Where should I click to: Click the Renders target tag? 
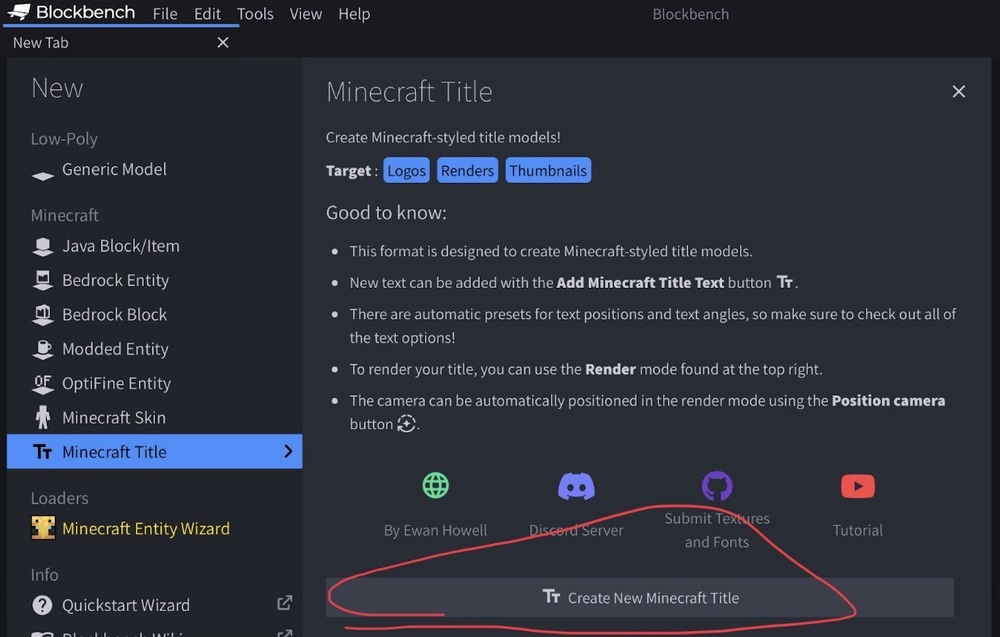coord(467,171)
